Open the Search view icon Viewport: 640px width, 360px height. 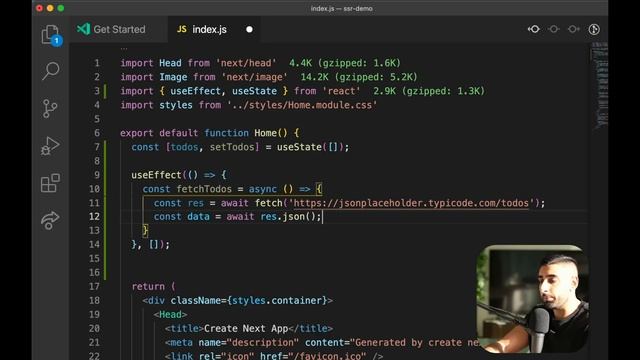pyautogui.click(x=51, y=71)
